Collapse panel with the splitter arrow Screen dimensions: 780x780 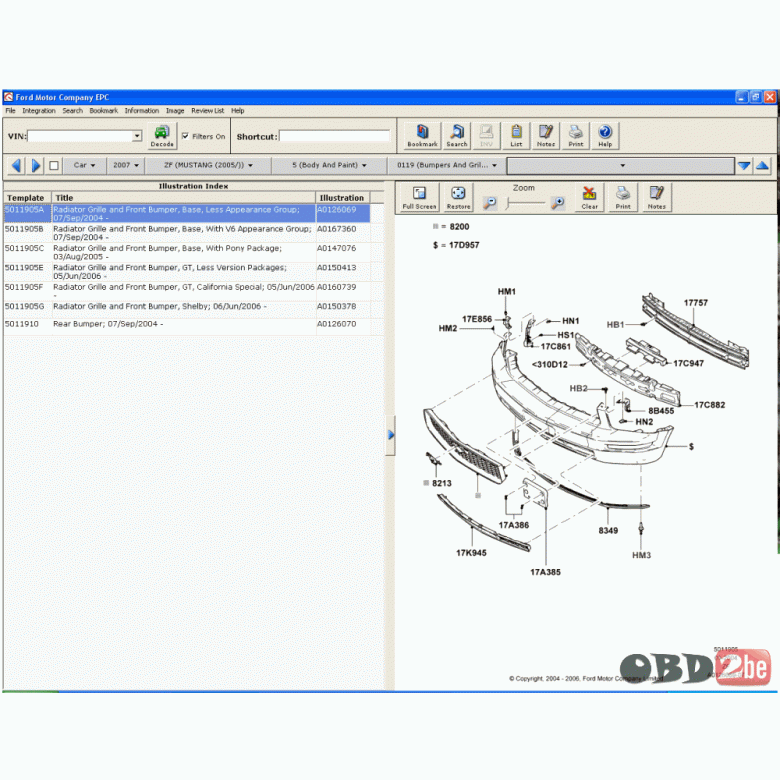[390, 435]
